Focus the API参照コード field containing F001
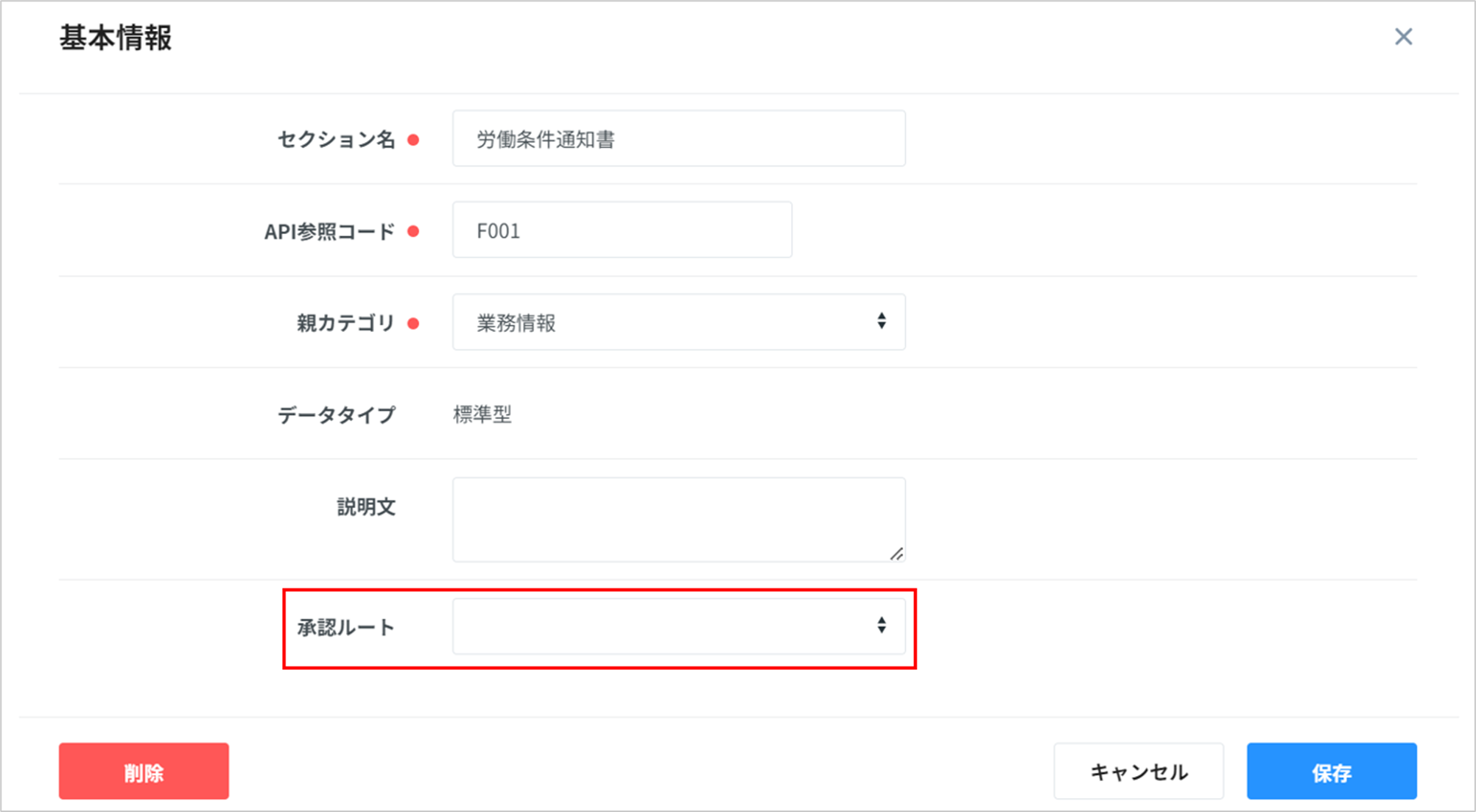1476x812 pixels. coord(622,230)
